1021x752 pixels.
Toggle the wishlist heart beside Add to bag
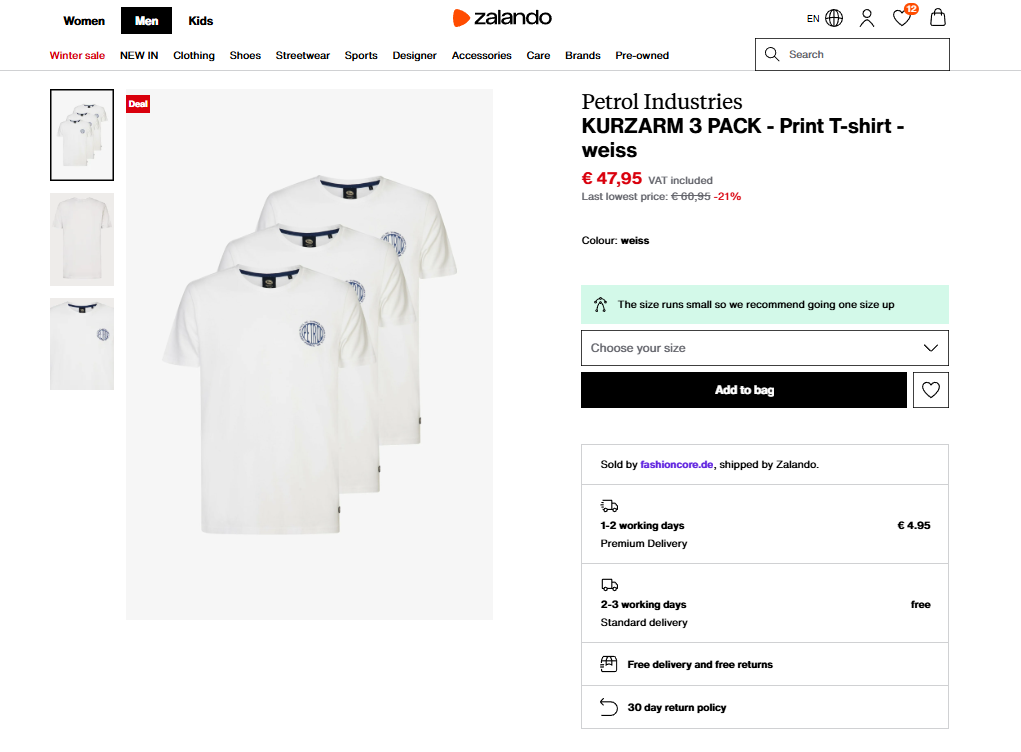coord(931,390)
